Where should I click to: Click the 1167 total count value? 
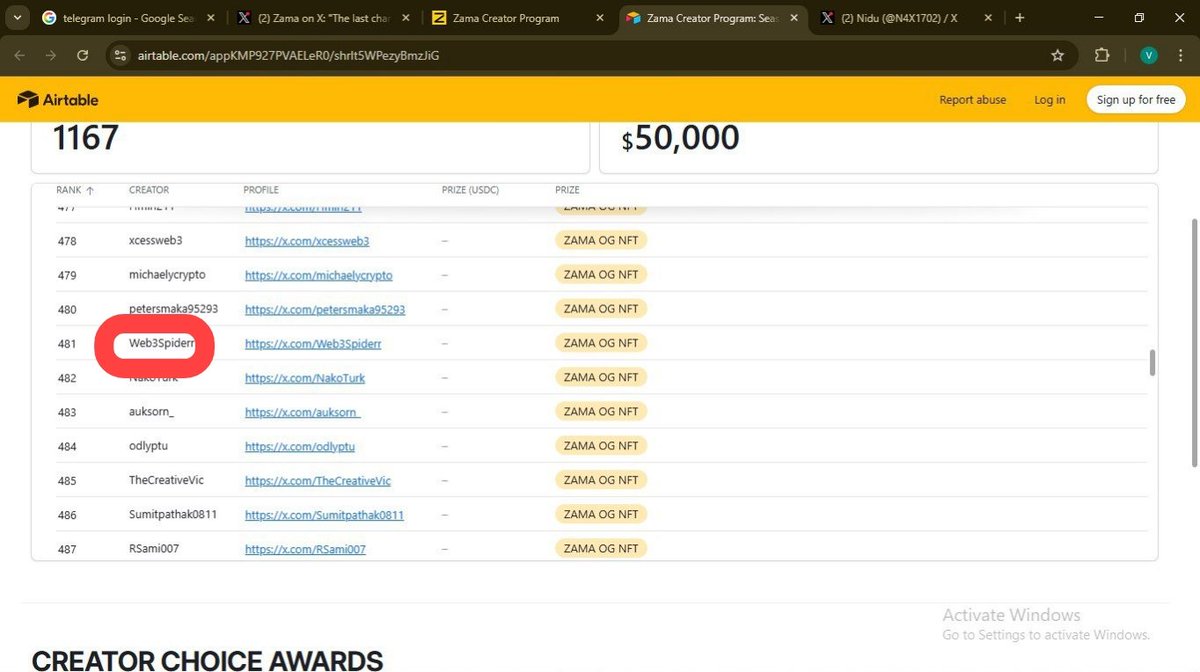click(85, 137)
